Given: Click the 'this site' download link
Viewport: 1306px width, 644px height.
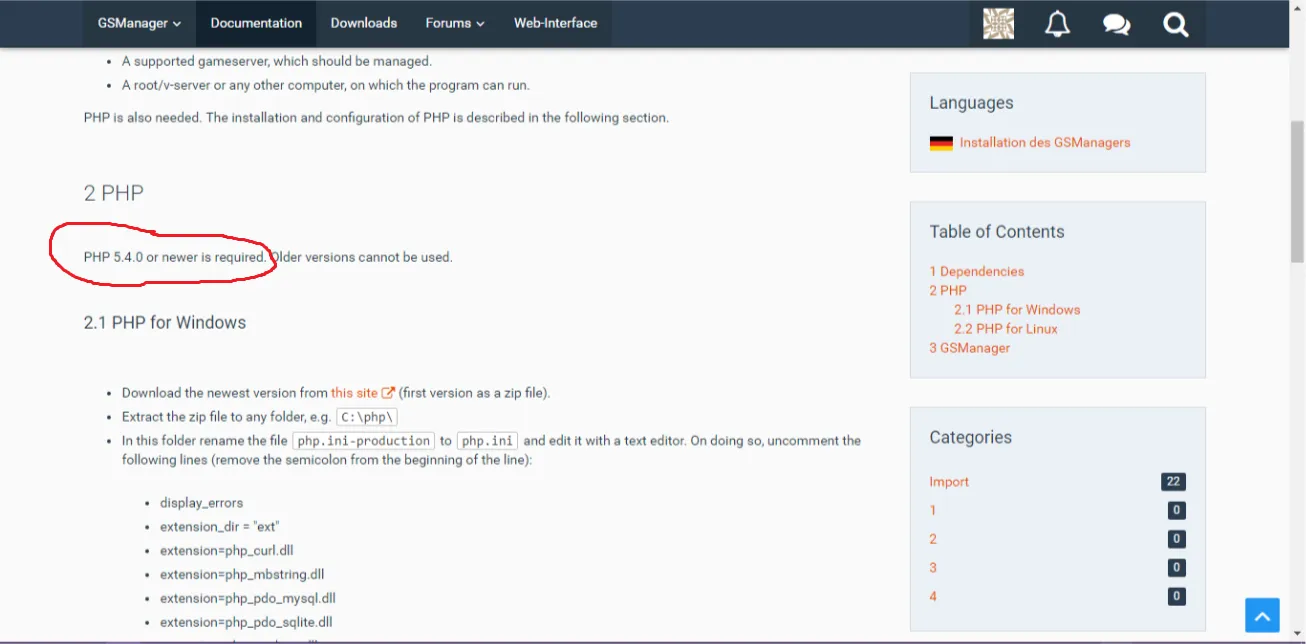Looking at the screenshot, I should (354, 393).
